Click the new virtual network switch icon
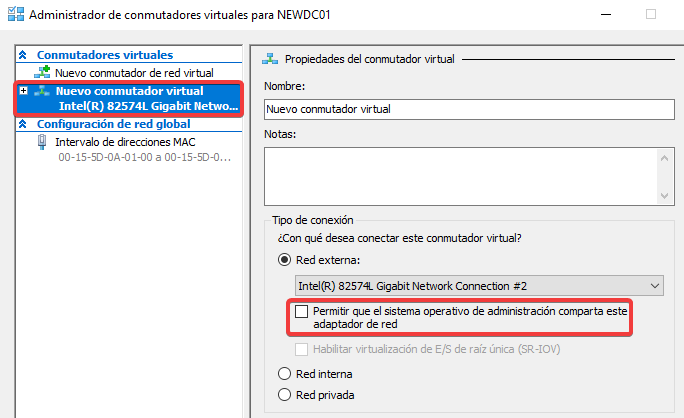The height and width of the screenshot is (418, 684). 42,72
